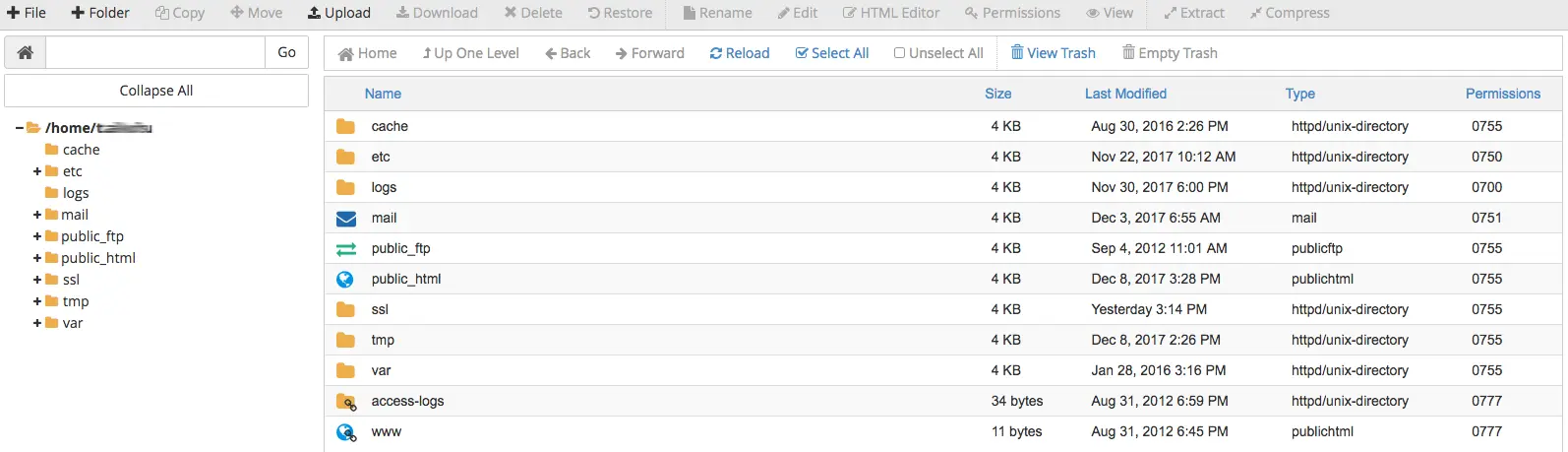Click the www globe link icon
This screenshot has width=1568, height=452.
click(345, 432)
